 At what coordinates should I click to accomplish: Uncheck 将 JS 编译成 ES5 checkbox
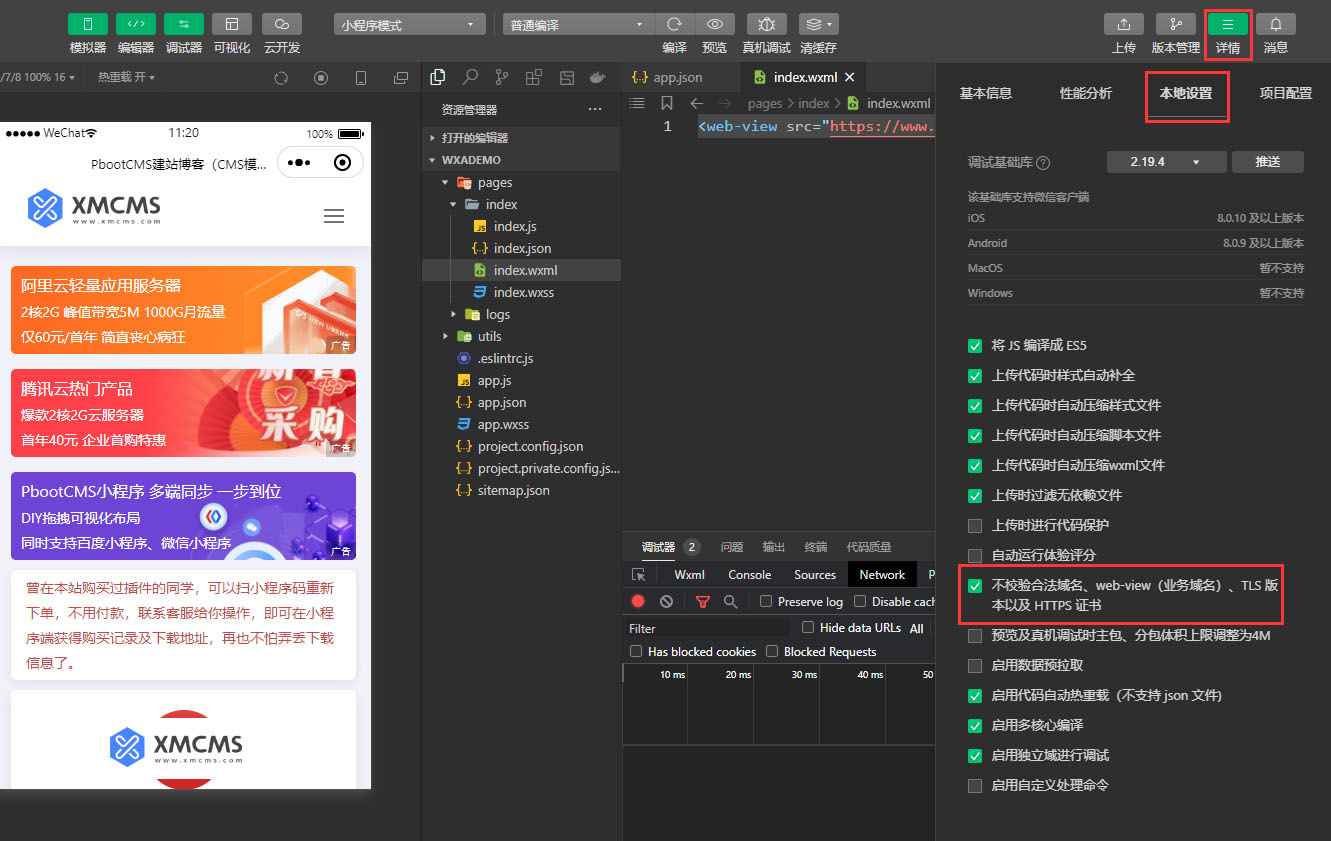tap(975, 346)
